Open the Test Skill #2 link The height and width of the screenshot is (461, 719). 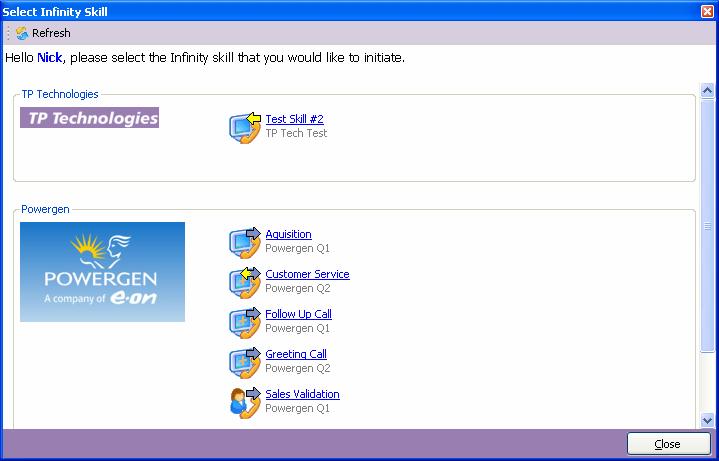click(294, 119)
